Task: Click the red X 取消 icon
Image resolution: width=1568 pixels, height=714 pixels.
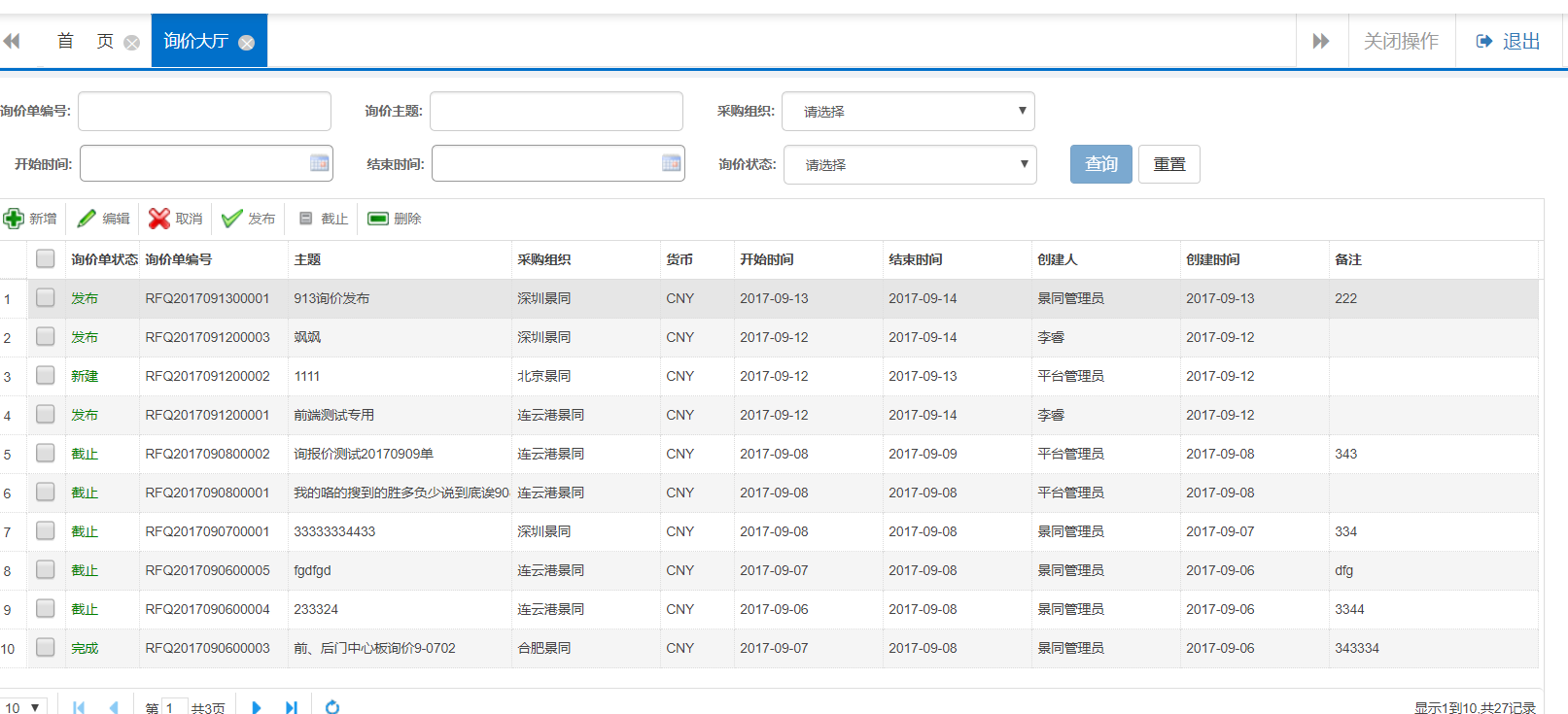Action: tap(159, 219)
